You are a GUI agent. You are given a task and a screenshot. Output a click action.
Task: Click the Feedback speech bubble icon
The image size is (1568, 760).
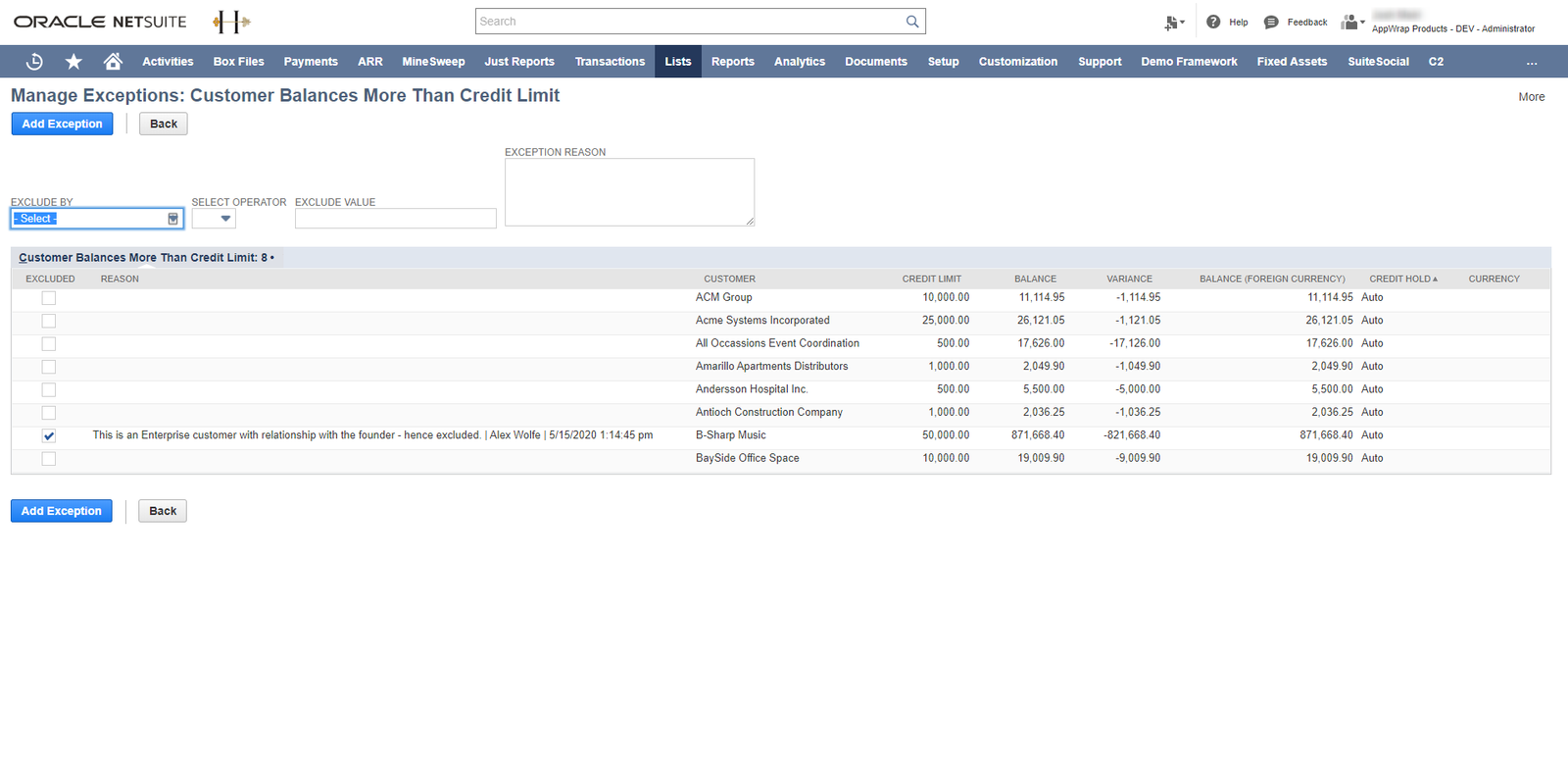coord(1271,22)
